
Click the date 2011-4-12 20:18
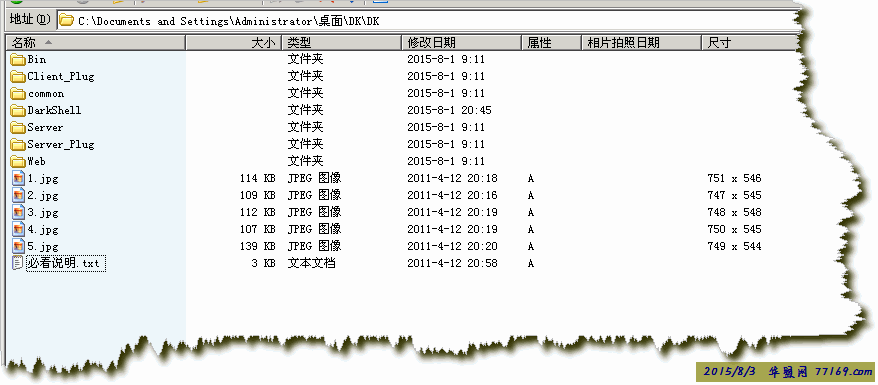point(452,179)
